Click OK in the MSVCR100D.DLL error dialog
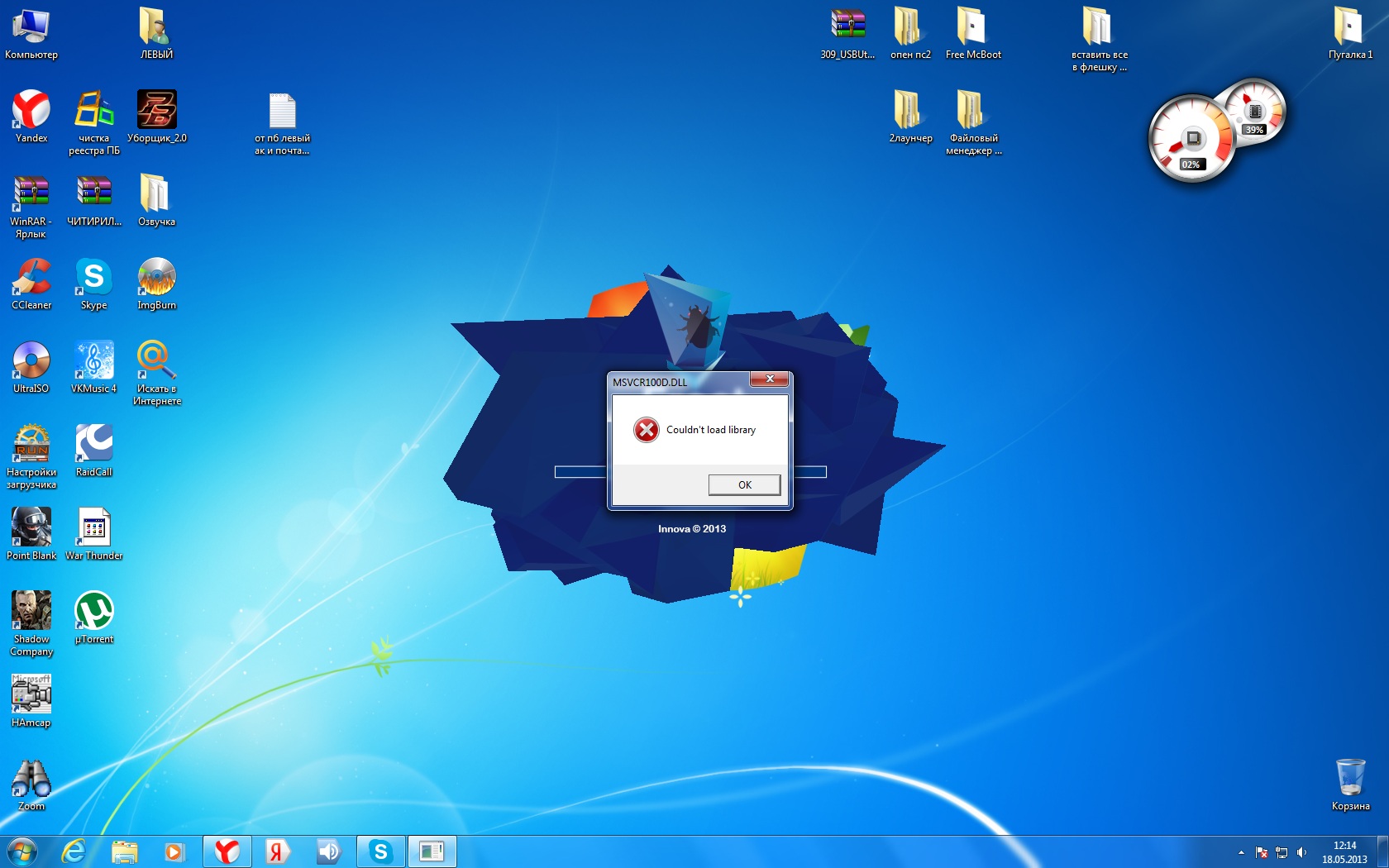Screen dimensions: 1389x868 [x=744, y=484]
